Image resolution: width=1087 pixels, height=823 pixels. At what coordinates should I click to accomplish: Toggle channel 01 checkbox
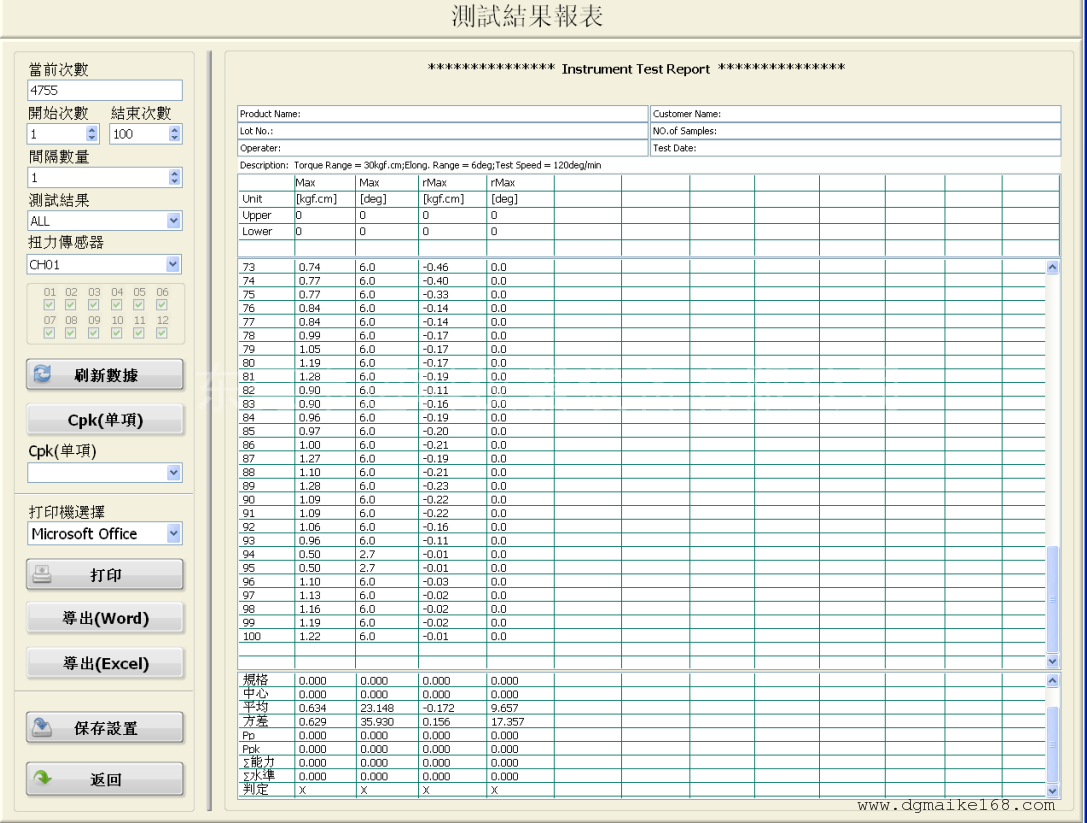[x=48, y=304]
